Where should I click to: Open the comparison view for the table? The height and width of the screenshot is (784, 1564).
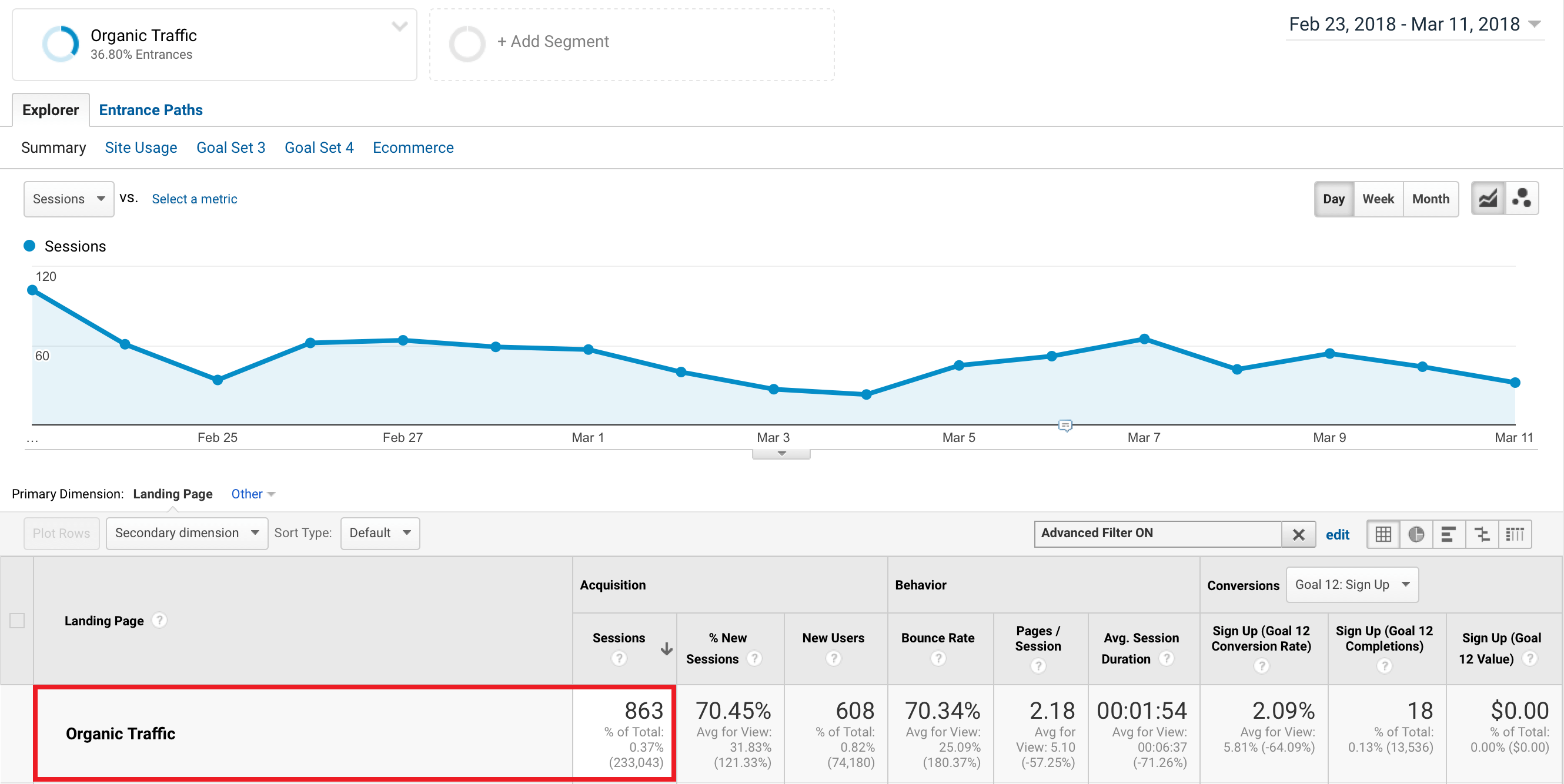[x=1482, y=534]
